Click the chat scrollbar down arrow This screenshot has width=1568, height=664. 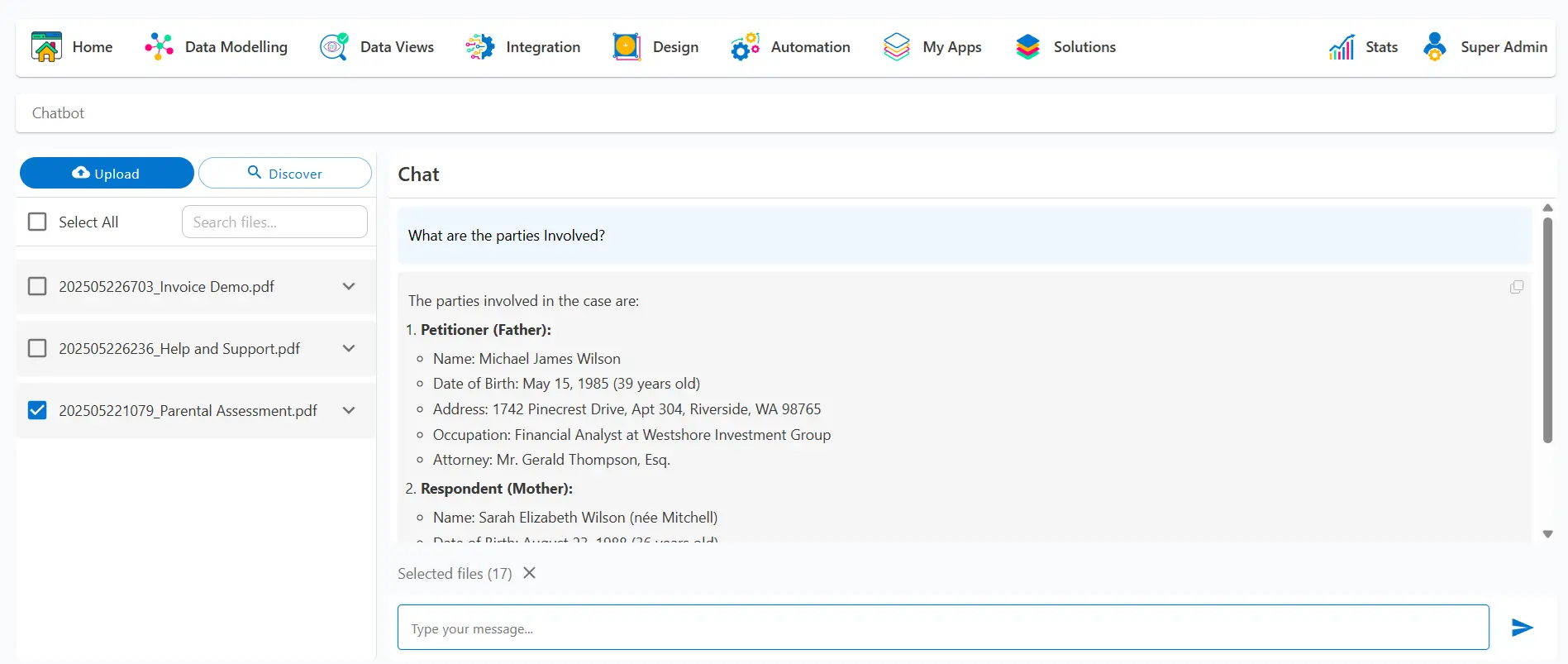1548,534
